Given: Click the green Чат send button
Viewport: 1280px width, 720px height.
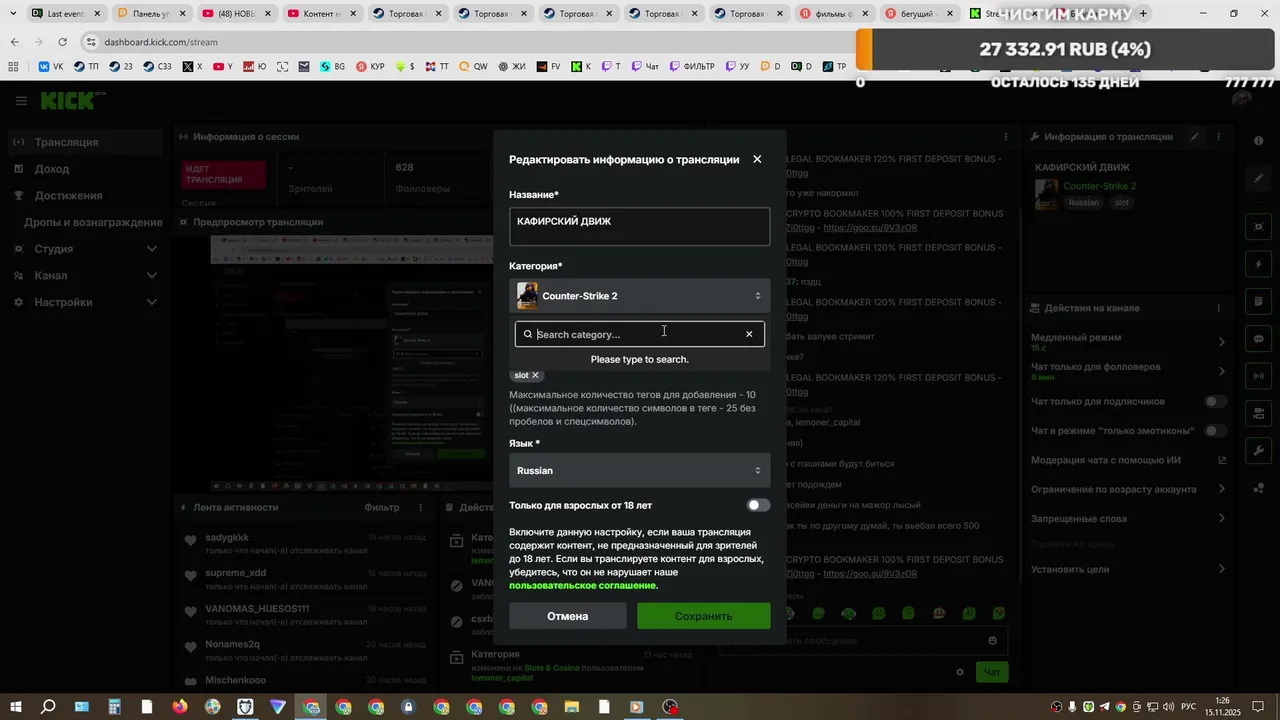Looking at the screenshot, I should pos(992,672).
